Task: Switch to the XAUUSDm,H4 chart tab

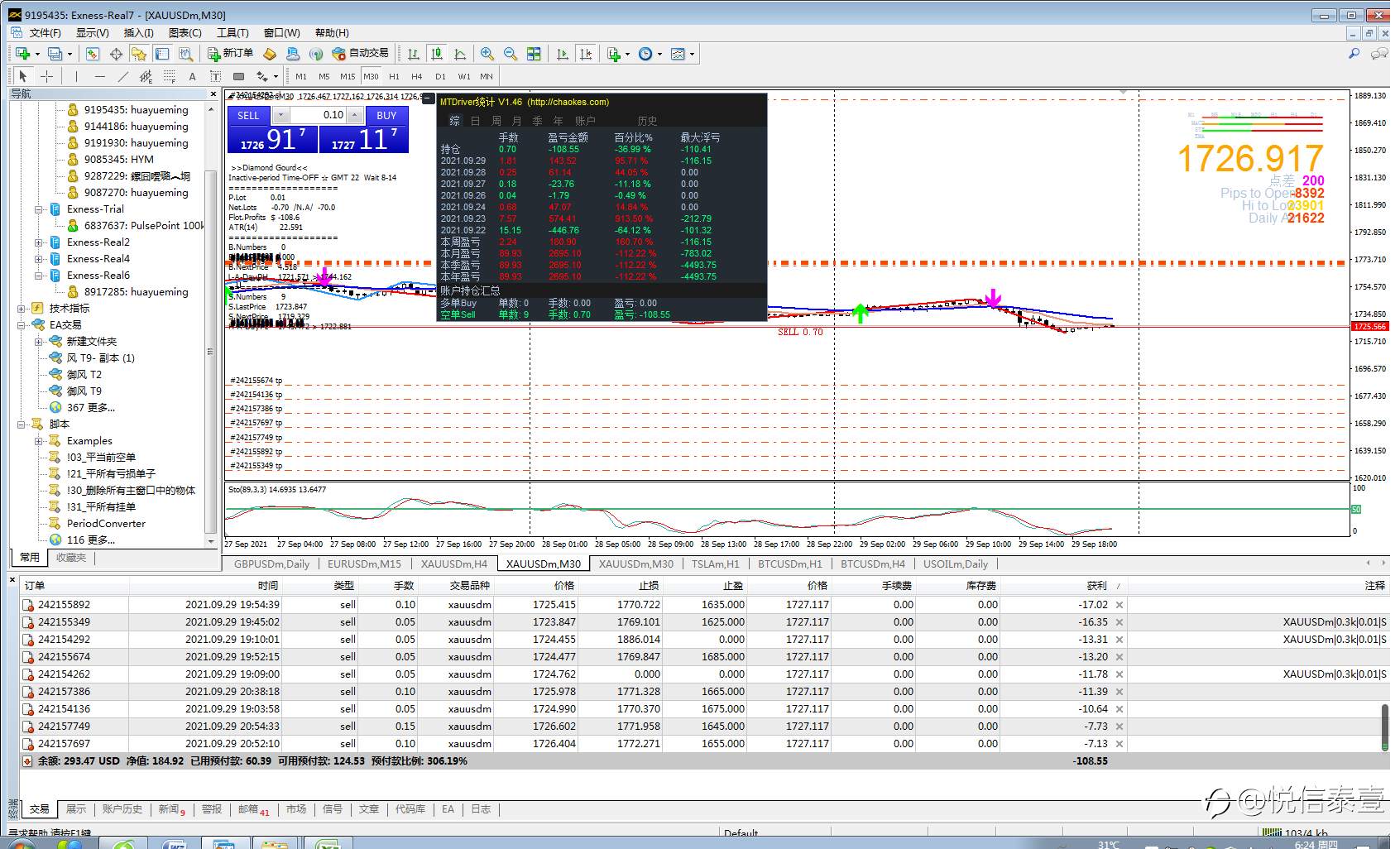Action: point(454,564)
